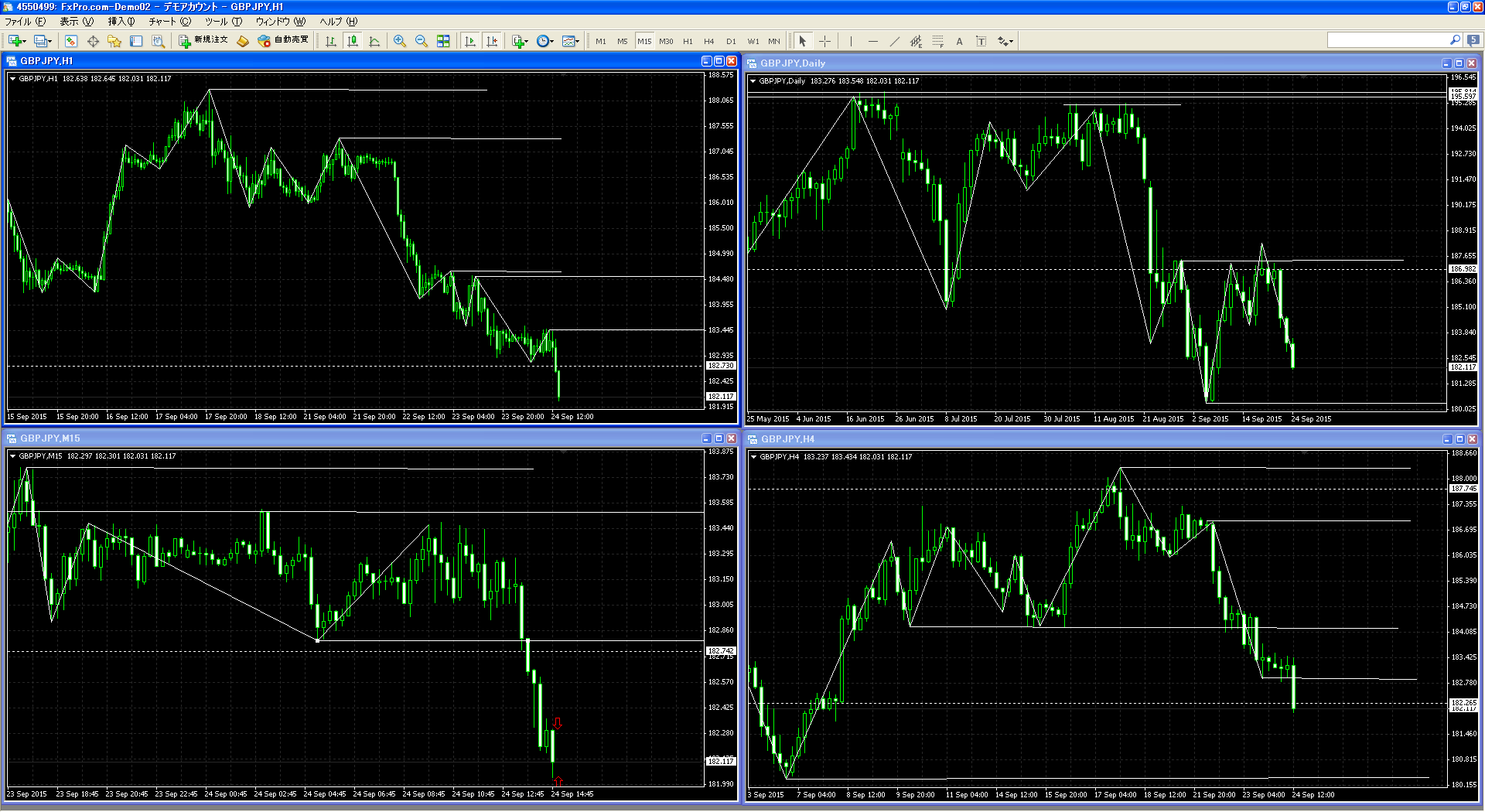Open the arrows objects dropdown

(x=1005, y=41)
